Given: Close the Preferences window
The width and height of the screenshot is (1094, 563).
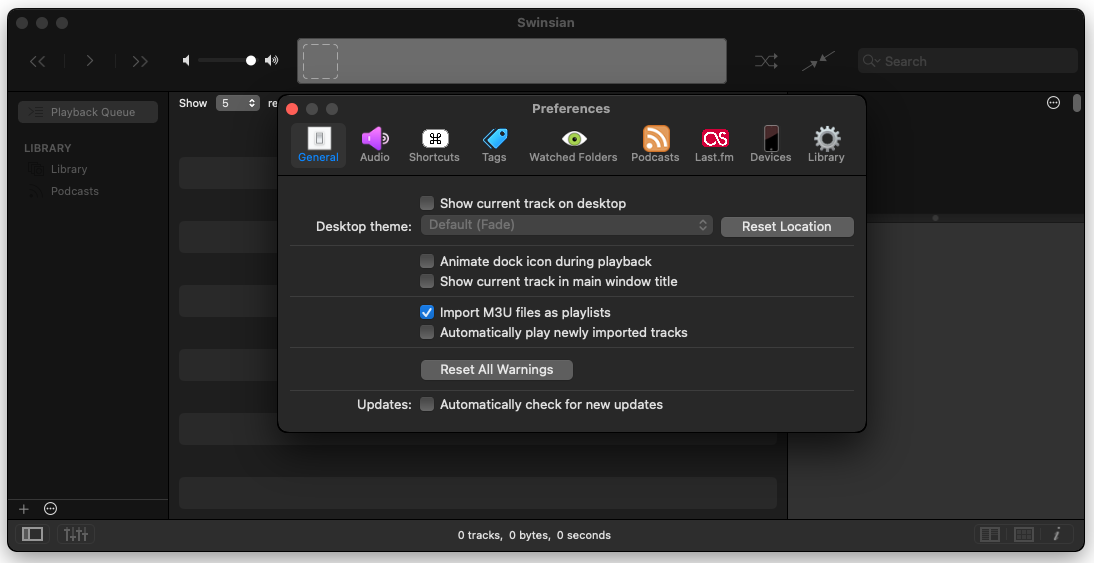Looking at the screenshot, I should [x=292, y=109].
